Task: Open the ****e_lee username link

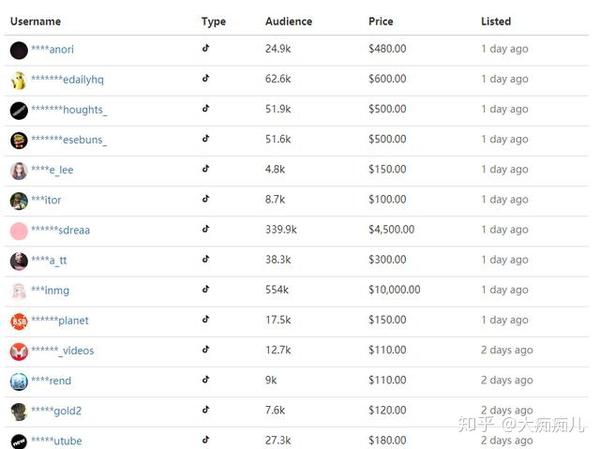Action: coord(52,170)
